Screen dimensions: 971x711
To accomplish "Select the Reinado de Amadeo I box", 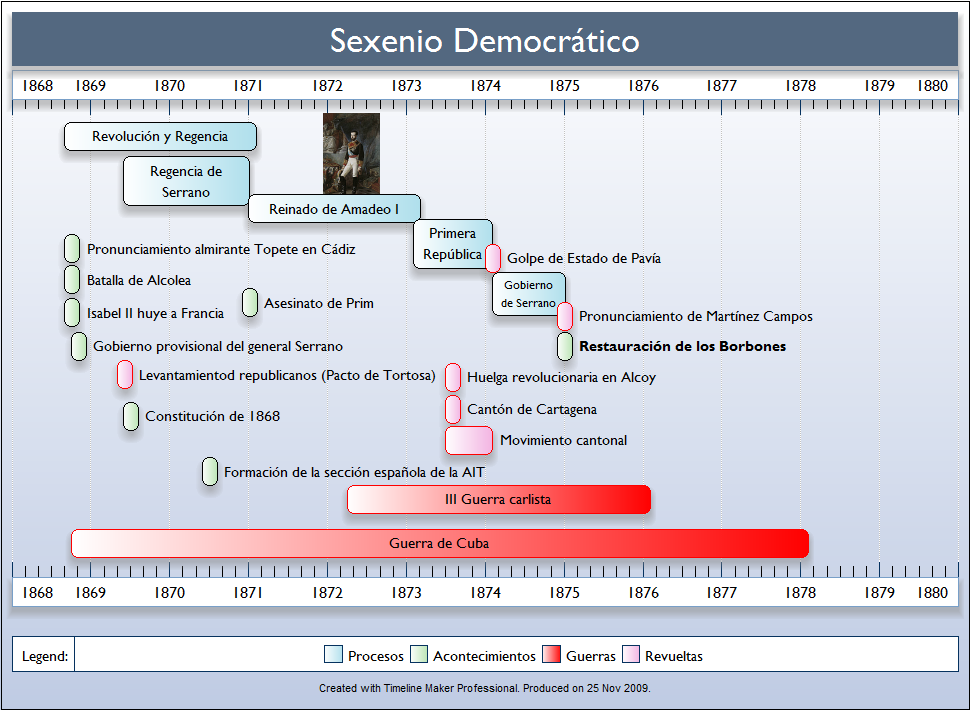I will point(334,209).
